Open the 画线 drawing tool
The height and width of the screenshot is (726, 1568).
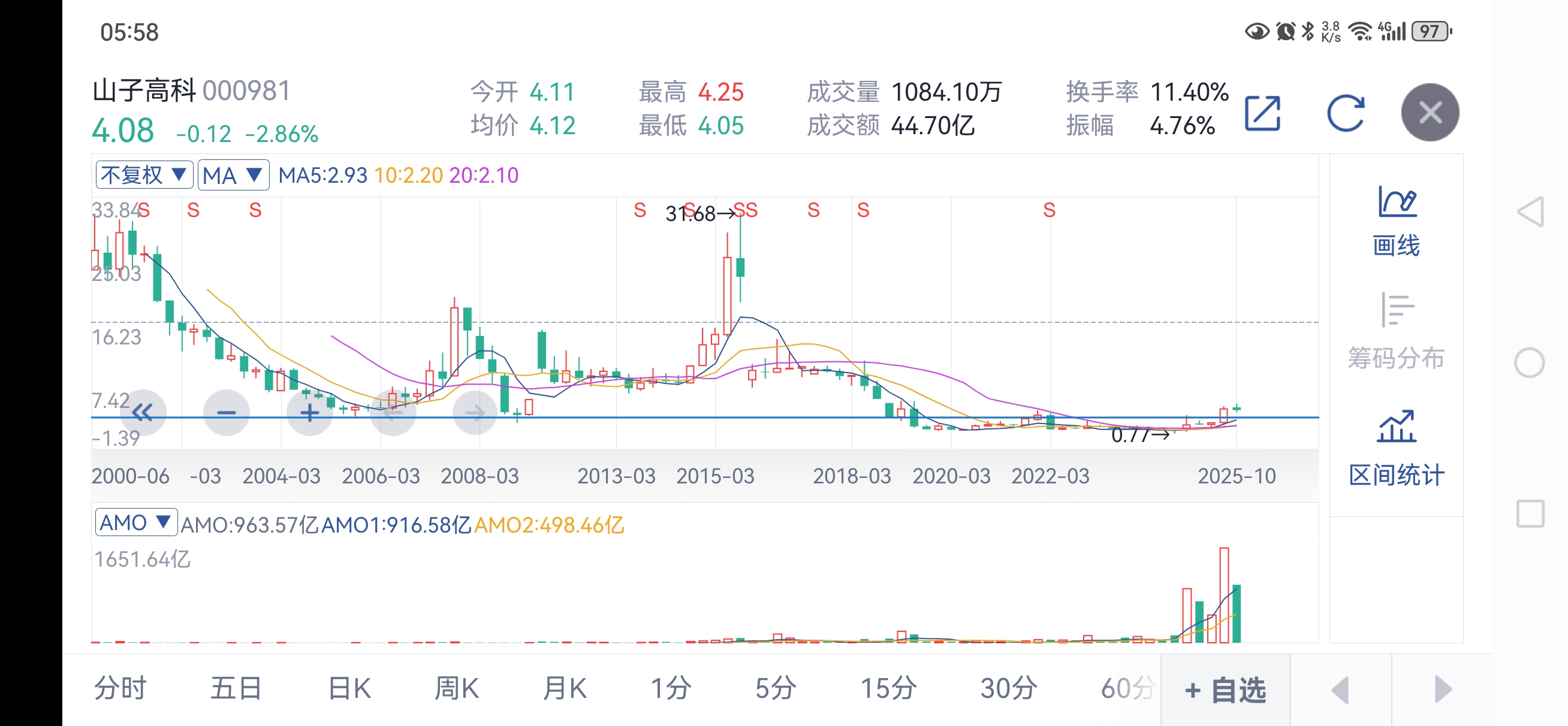1397,222
